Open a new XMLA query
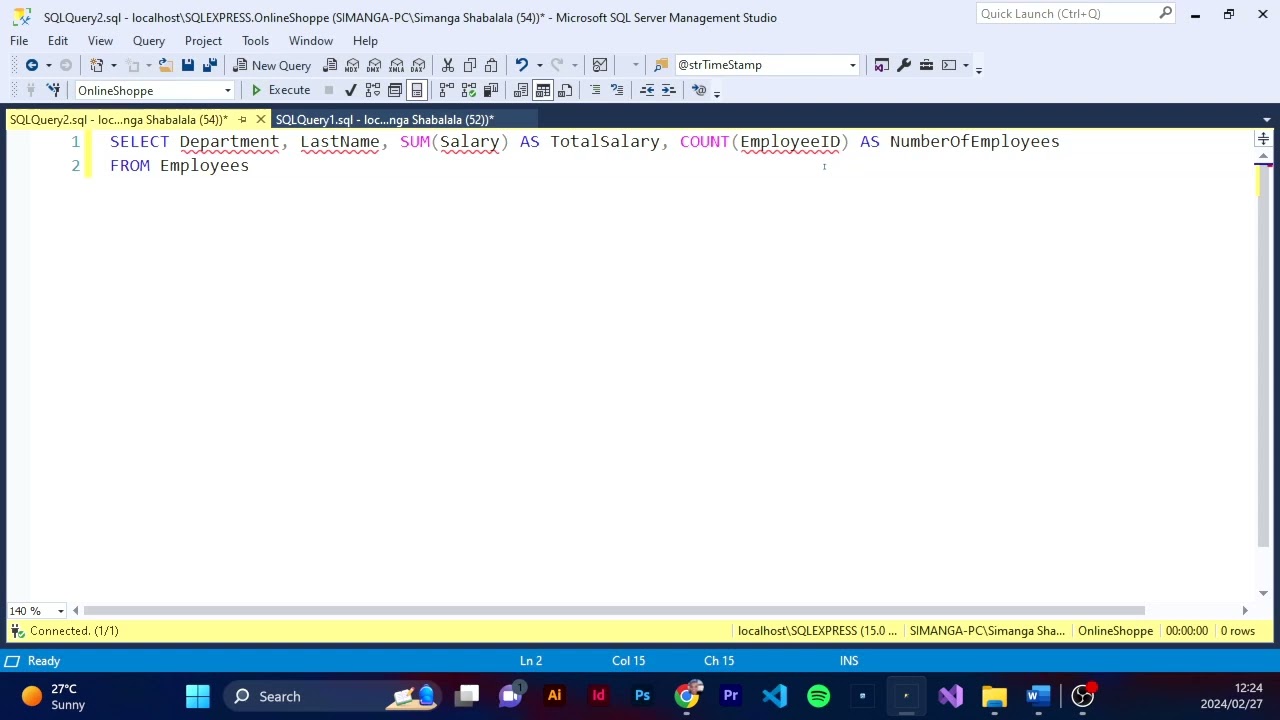1280x720 pixels. tap(396, 65)
